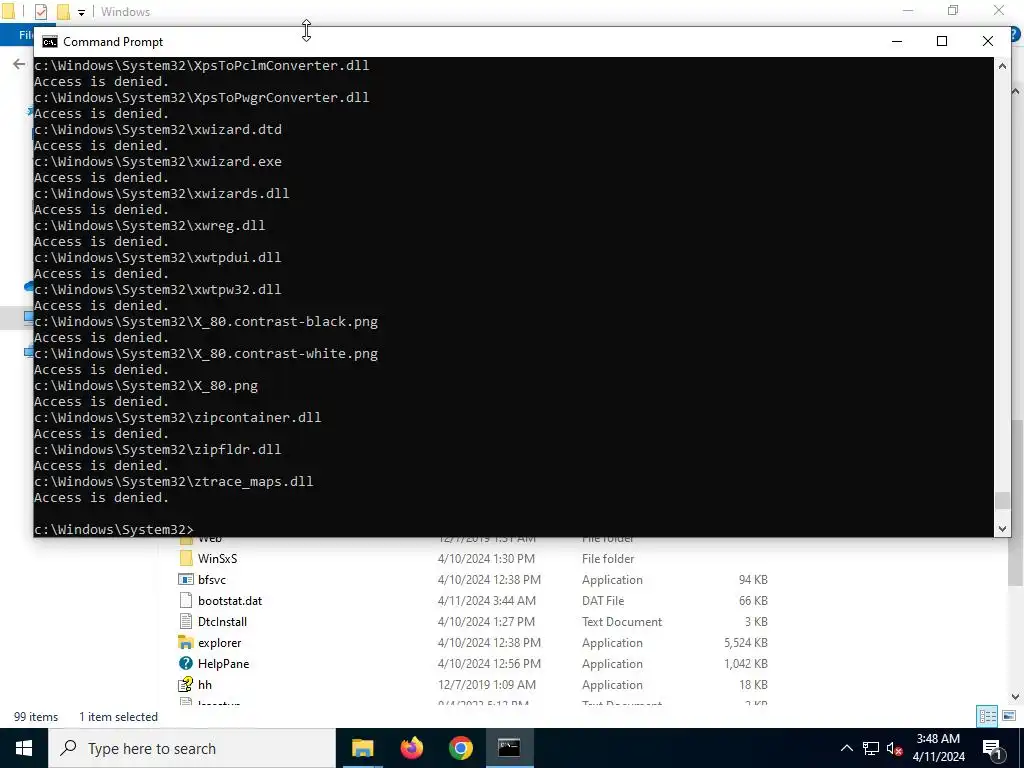Open the WinSxS folder icon
This screenshot has width=1024, height=768.
pos(186,558)
